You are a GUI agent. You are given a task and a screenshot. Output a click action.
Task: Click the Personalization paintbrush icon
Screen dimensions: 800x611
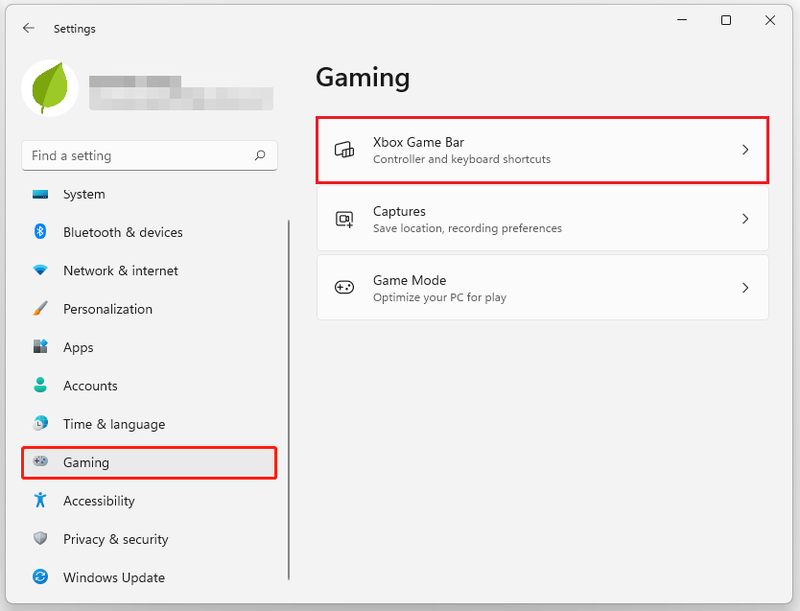click(40, 308)
